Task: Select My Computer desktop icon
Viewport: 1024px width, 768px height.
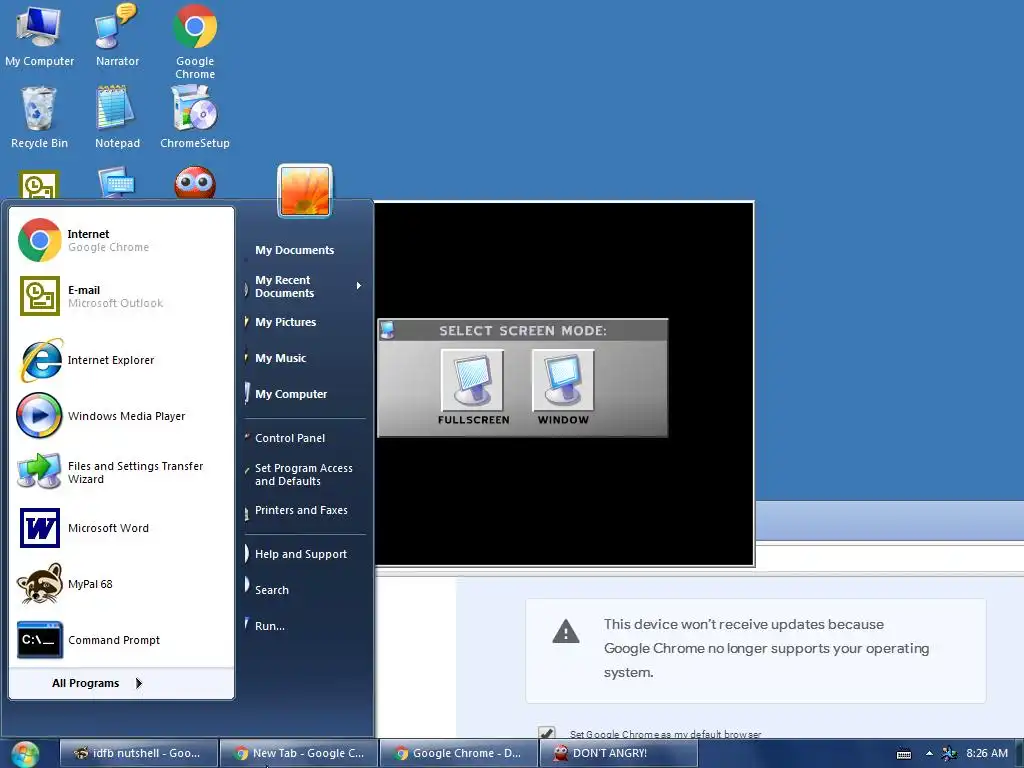Action: coord(39,35)
